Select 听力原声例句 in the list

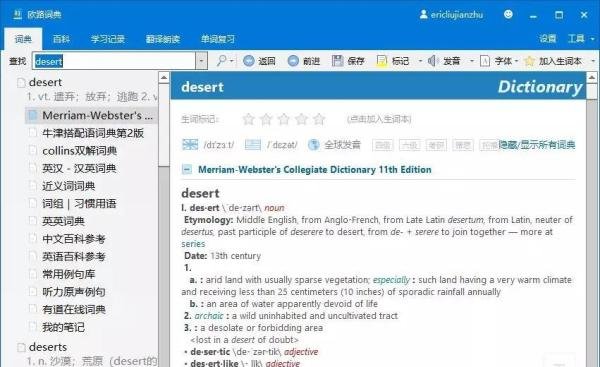click(x=74, y=292)
